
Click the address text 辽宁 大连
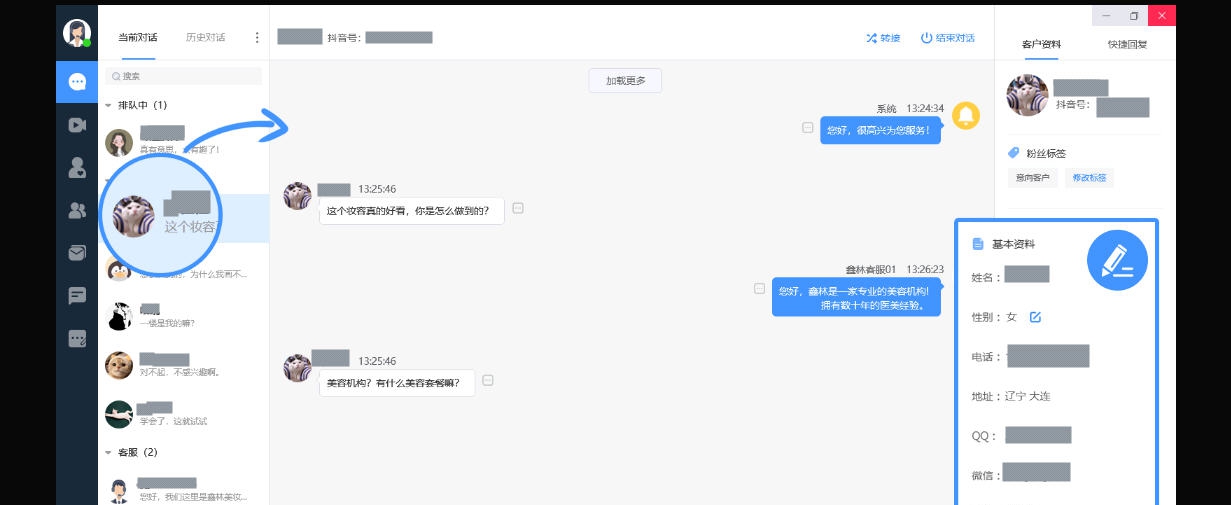[x=1027, y=397]
